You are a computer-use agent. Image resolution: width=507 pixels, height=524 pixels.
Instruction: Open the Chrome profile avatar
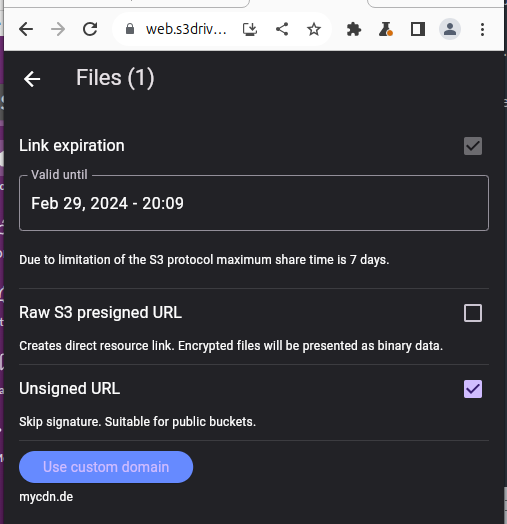pos(450,29)
